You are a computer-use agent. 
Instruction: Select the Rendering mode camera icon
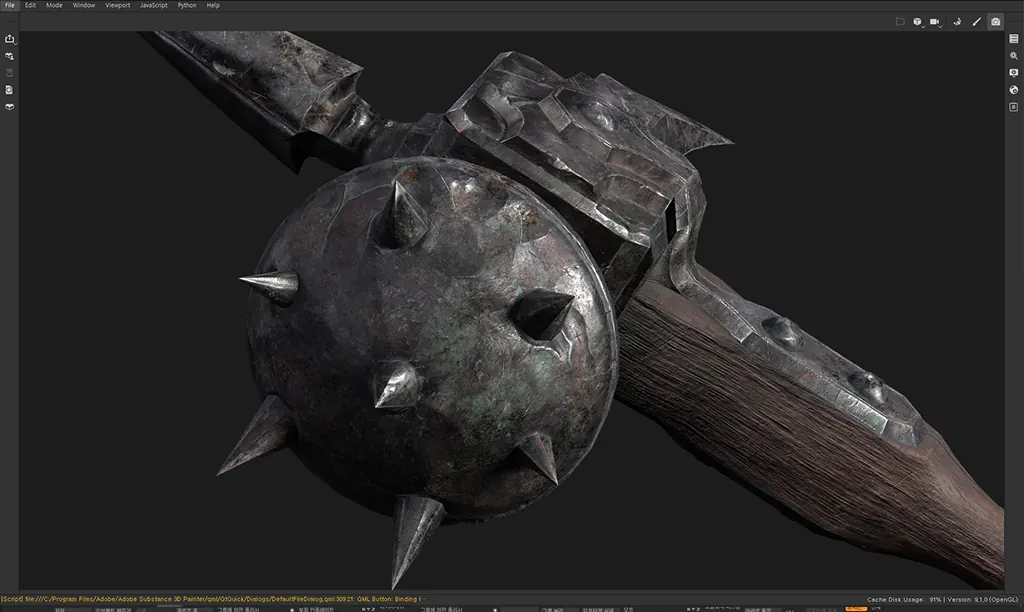(x=995, y=22)
